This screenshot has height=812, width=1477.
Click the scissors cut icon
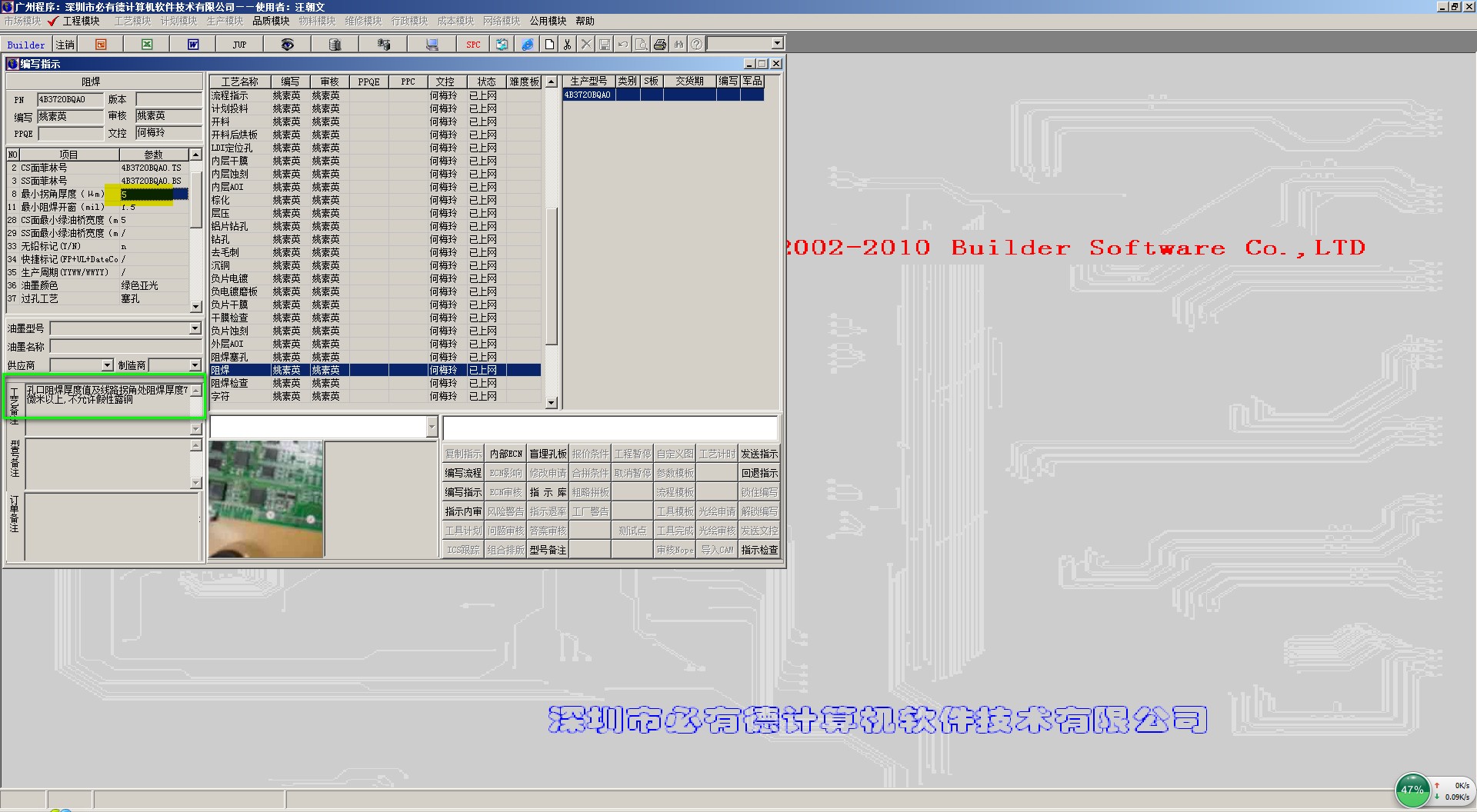(568, 45)
